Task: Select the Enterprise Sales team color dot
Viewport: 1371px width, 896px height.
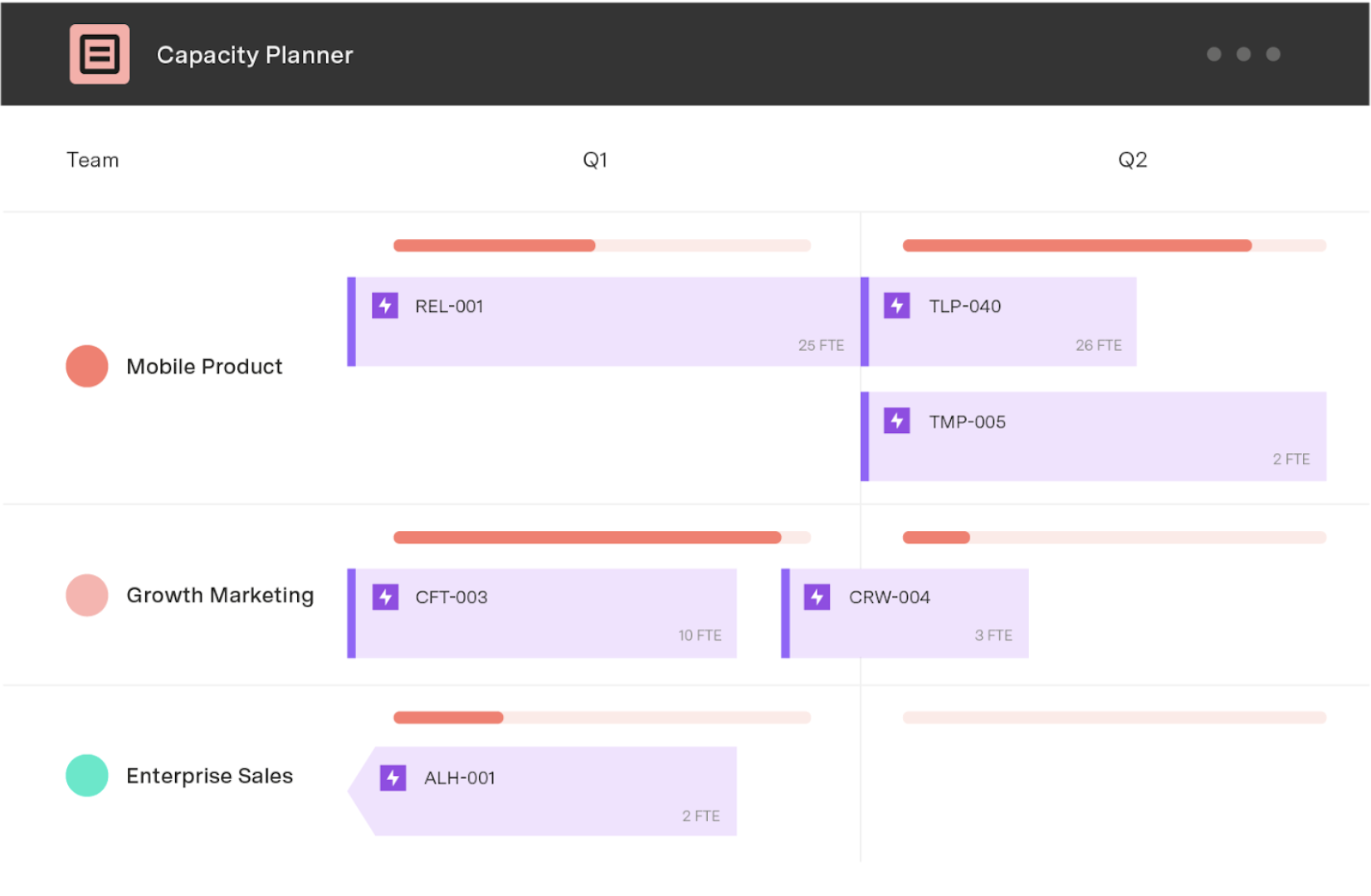Action: [87, 776]
